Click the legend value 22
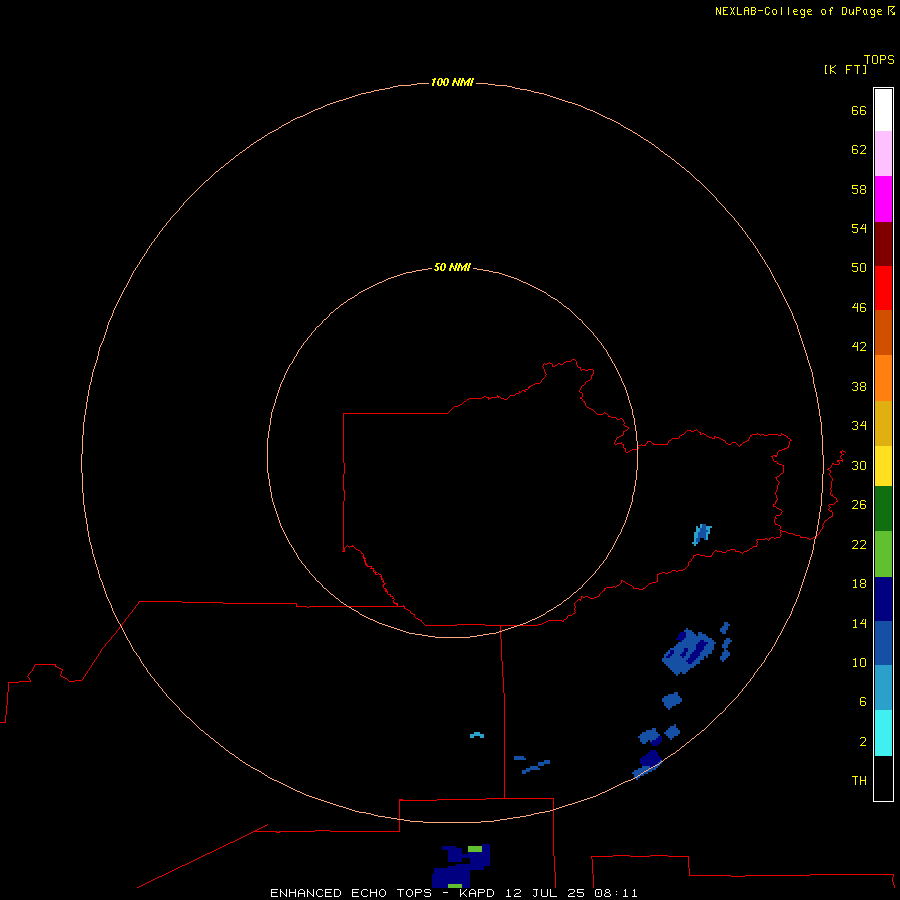Viewport: 900px width, 900px height. [x=859, y=544]
